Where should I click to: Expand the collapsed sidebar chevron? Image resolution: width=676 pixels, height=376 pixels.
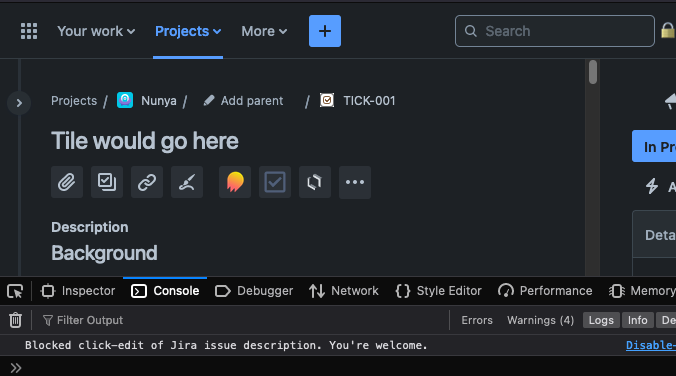(19, 103)
